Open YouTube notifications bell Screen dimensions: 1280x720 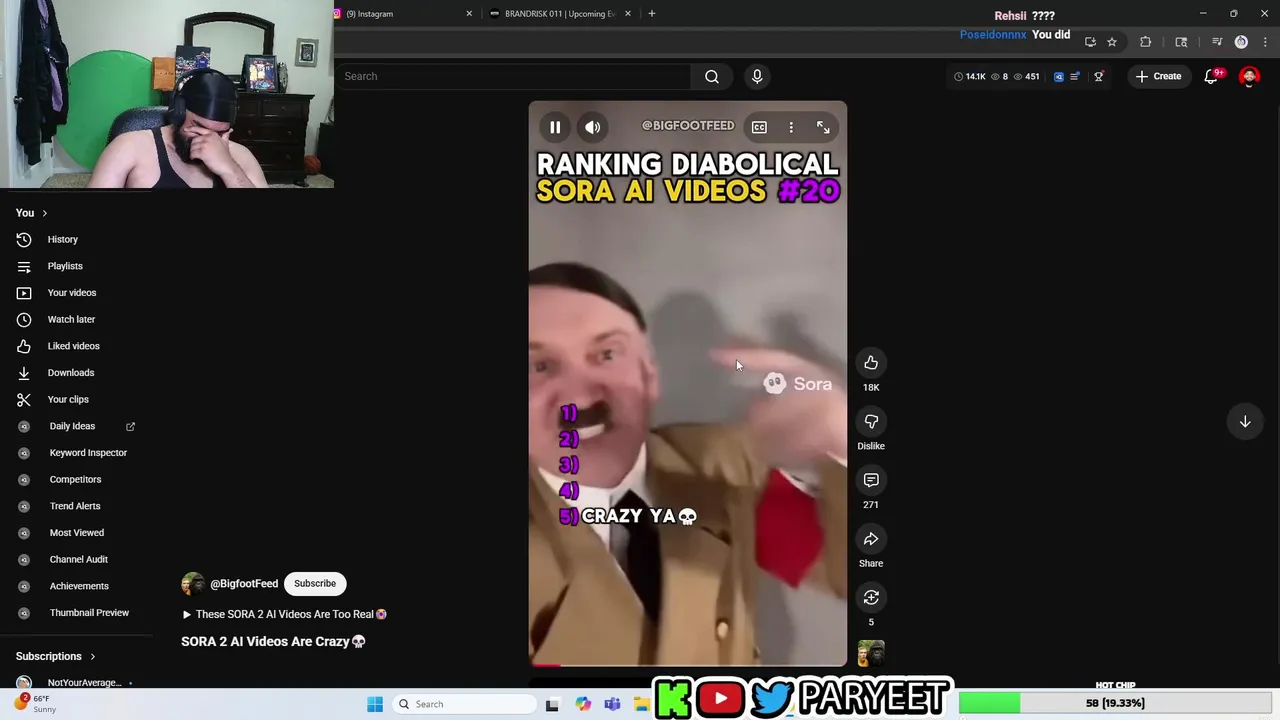(x=1211, y=76)
